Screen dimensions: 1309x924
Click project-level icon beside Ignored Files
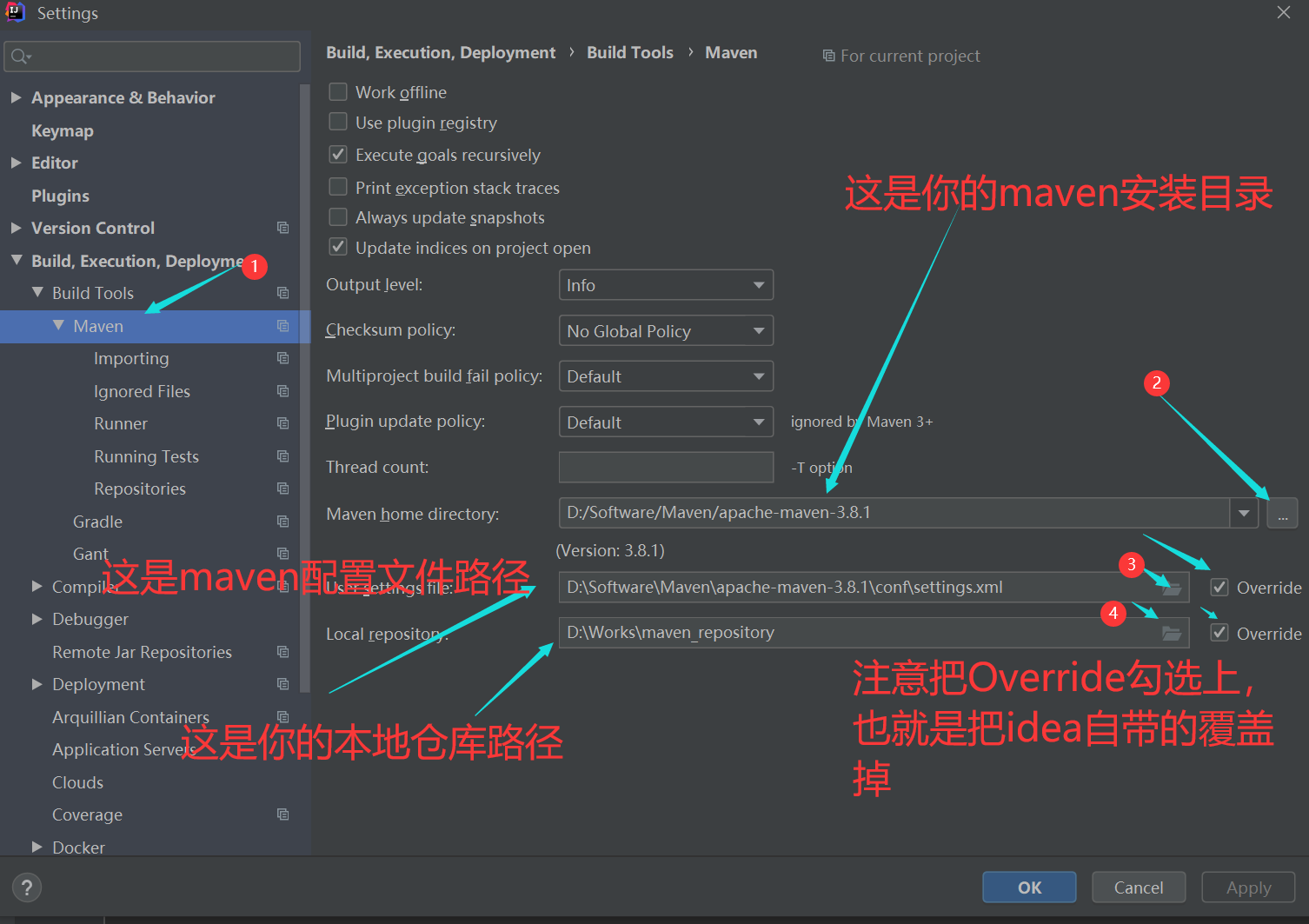pyautogui.click(x=282, y=391)
